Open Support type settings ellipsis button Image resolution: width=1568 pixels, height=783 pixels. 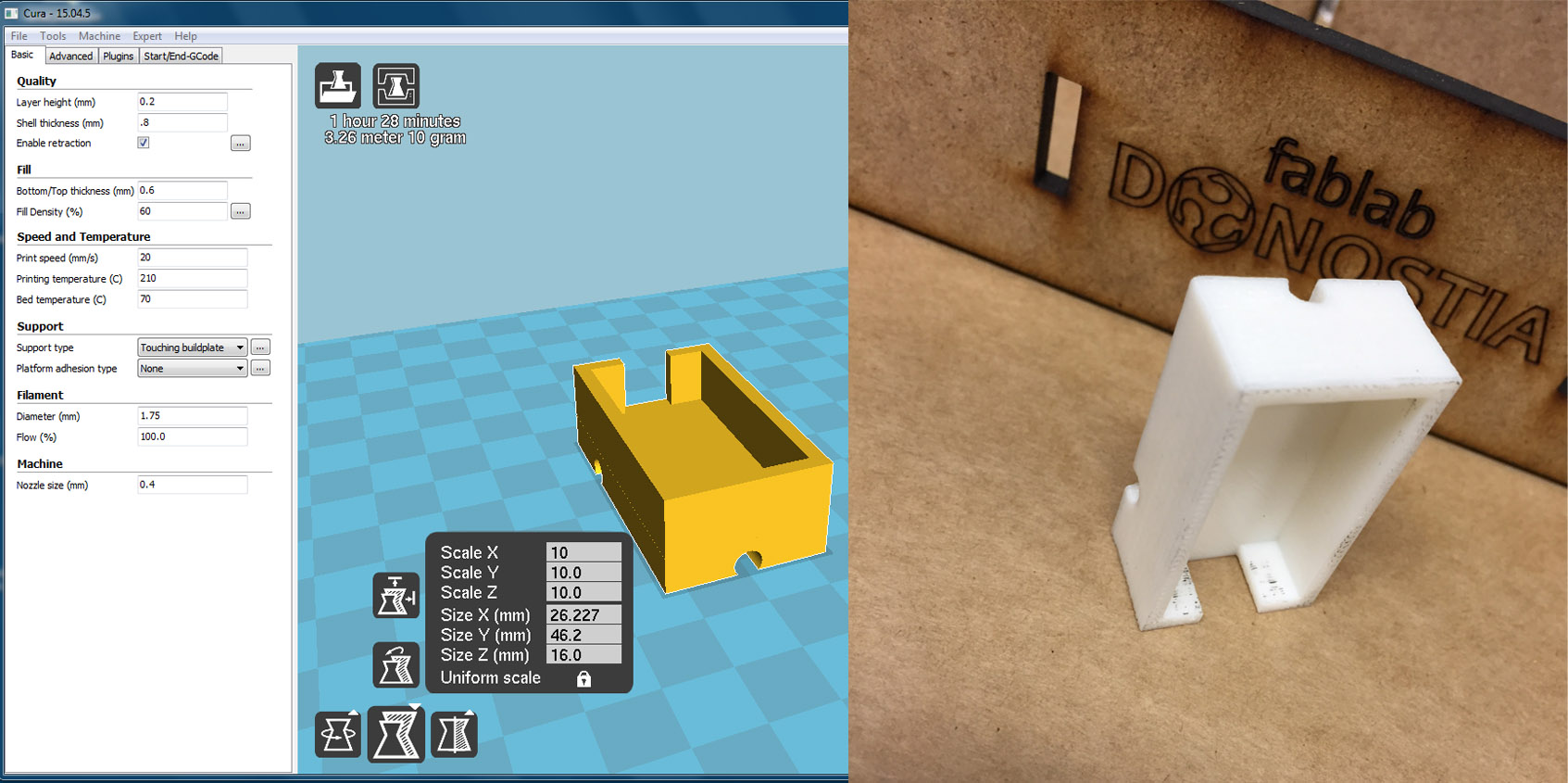pos(261,347)
